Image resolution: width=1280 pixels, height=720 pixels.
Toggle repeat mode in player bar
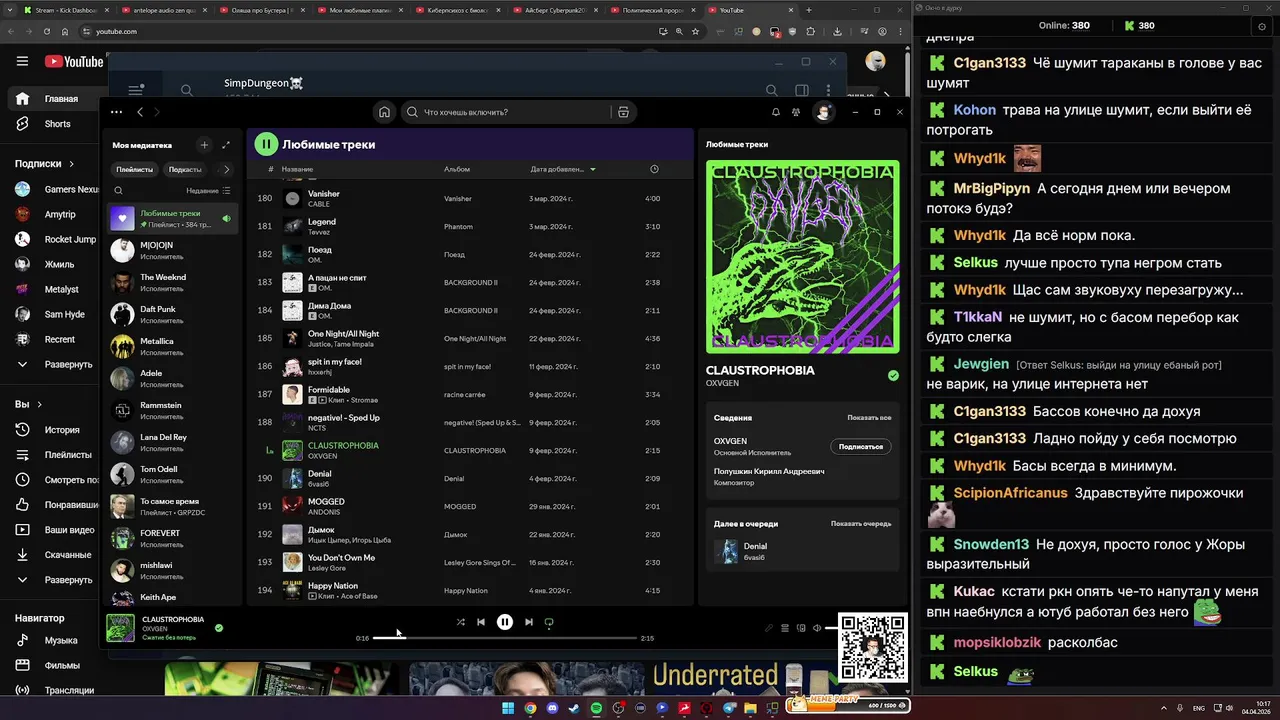coord(549,622)
